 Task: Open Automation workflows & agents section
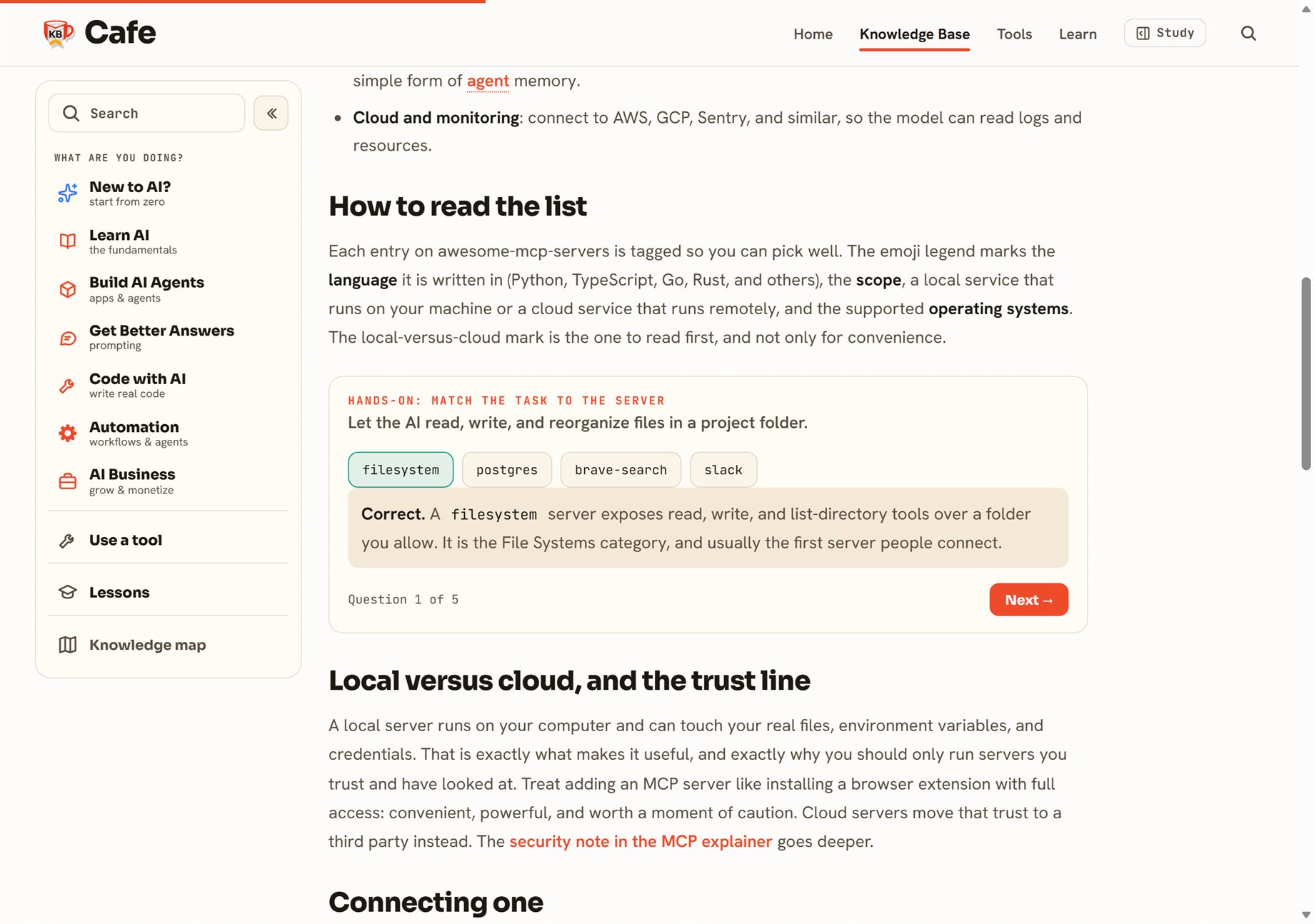[x=169, y=433]
